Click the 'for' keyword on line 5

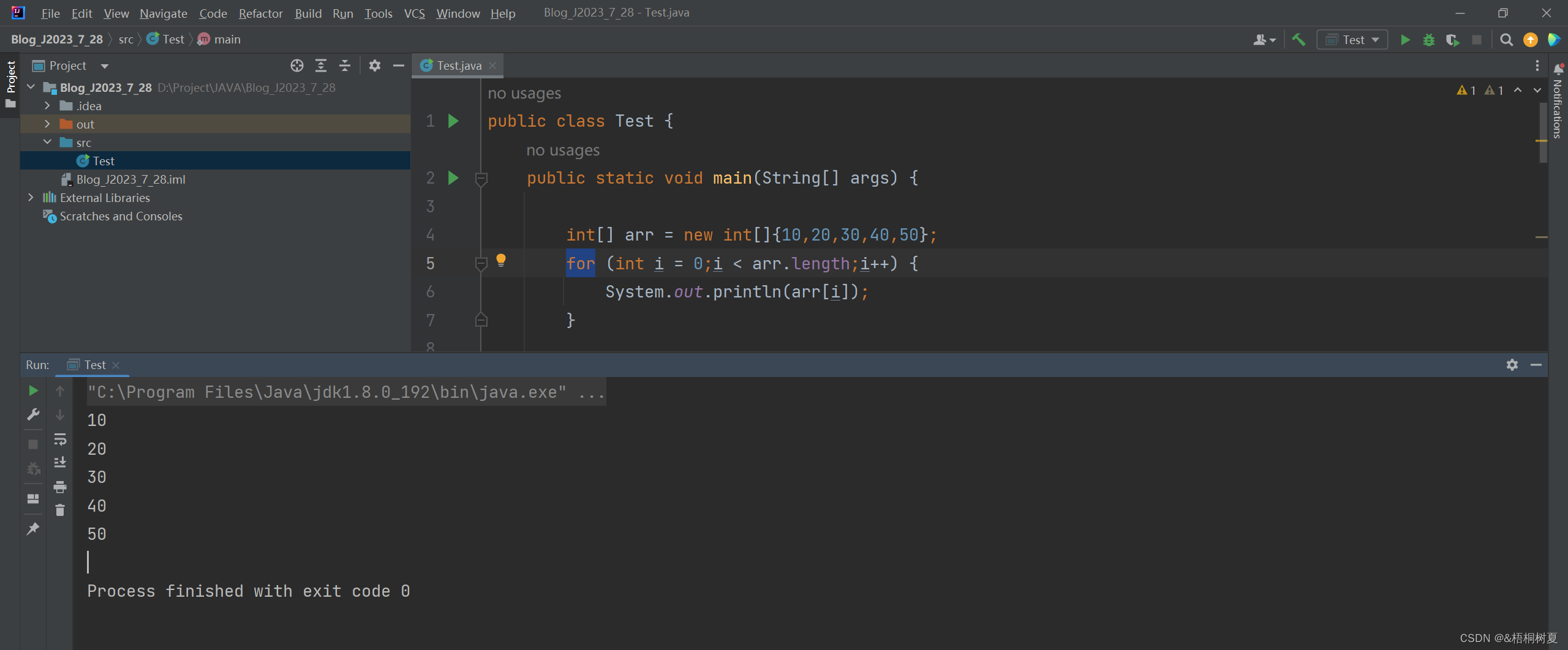tap(580, 263)
